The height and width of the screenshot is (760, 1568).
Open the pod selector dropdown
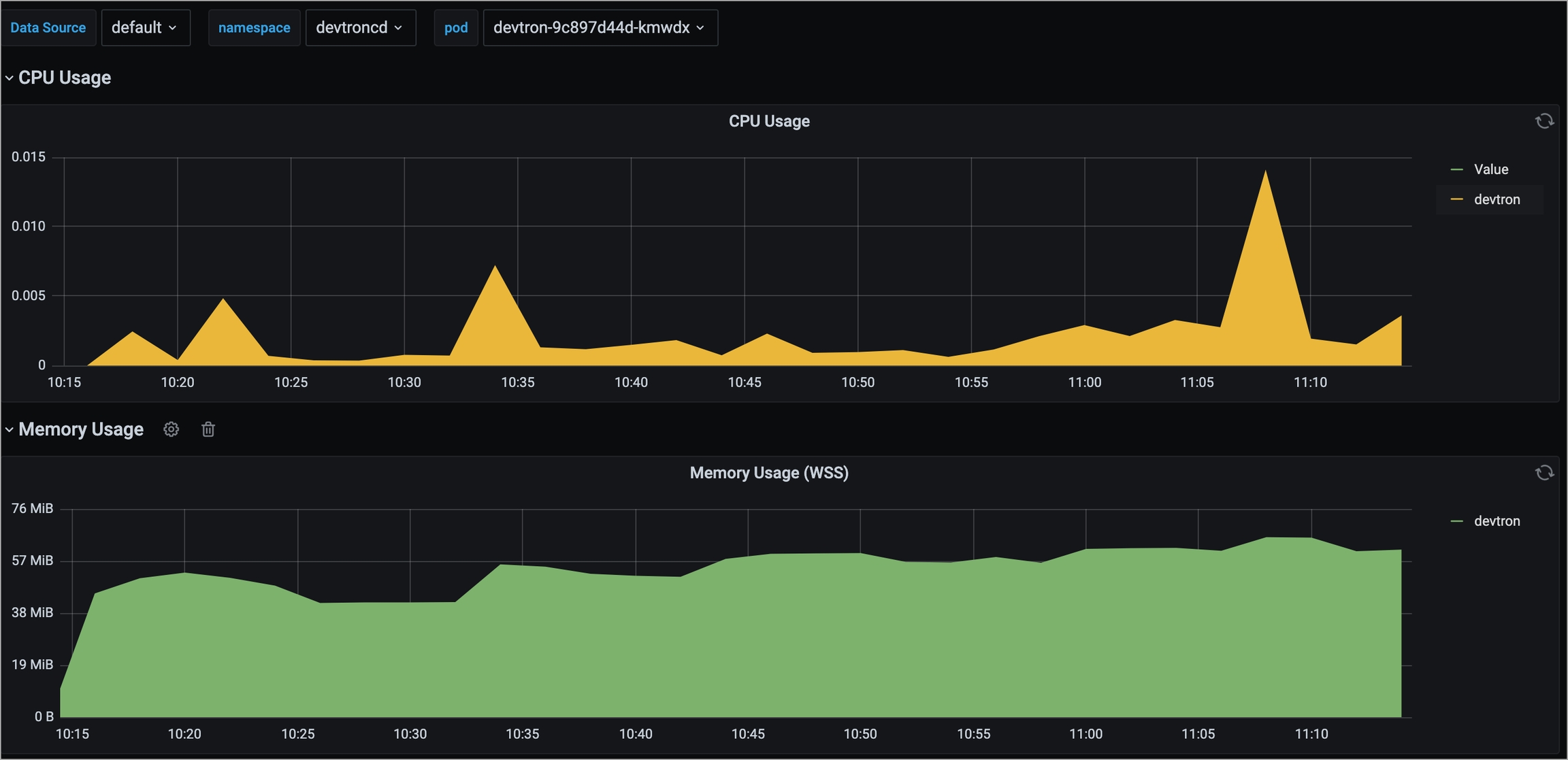click(600, 28)
